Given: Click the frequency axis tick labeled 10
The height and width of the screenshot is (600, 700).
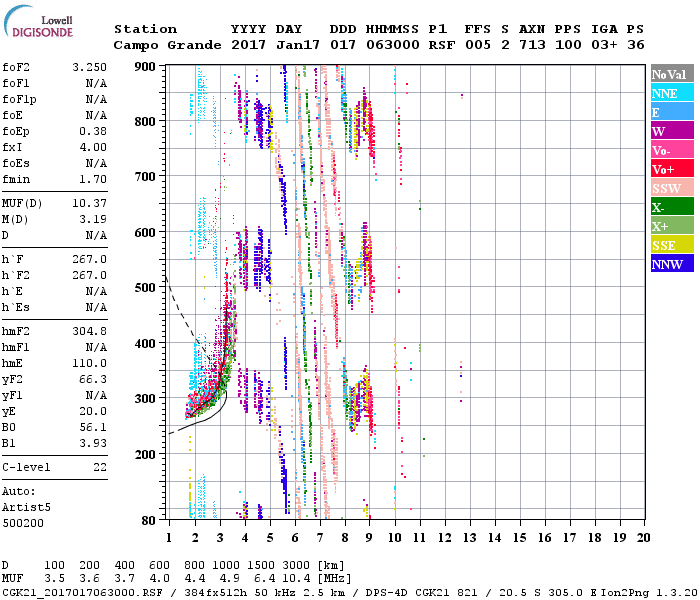Looking at the screenshot, I should [395, 537].
